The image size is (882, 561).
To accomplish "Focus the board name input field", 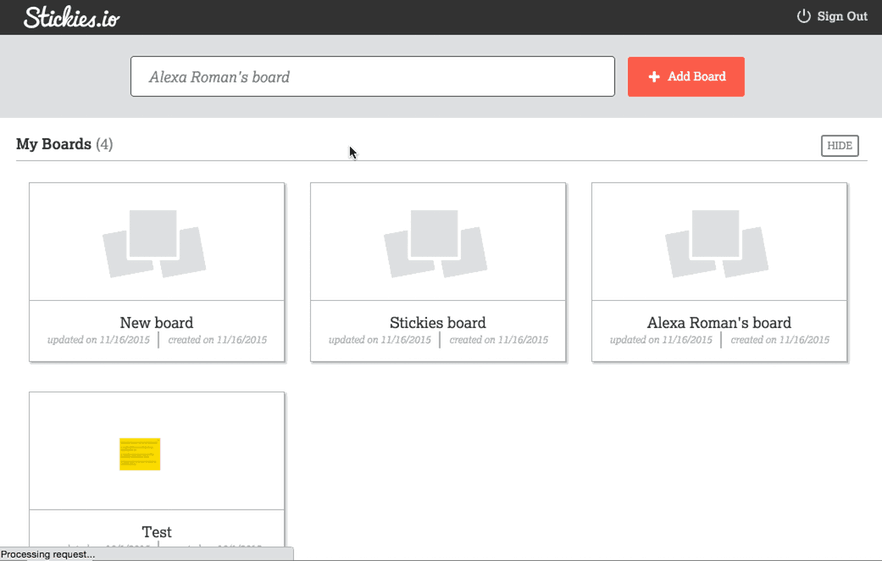I will point(372,77).
